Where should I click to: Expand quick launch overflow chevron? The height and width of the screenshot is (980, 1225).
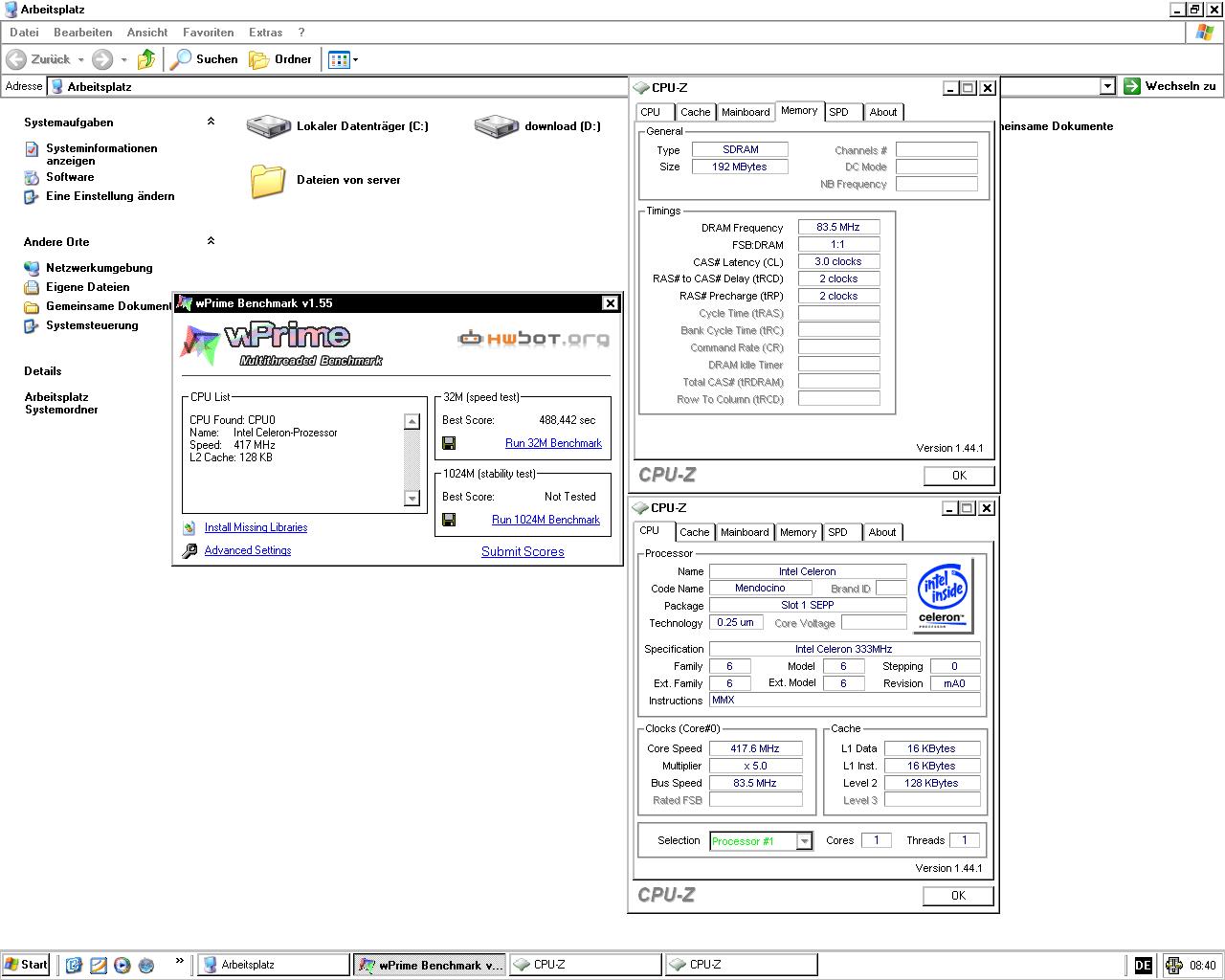[x=179, y=961]
